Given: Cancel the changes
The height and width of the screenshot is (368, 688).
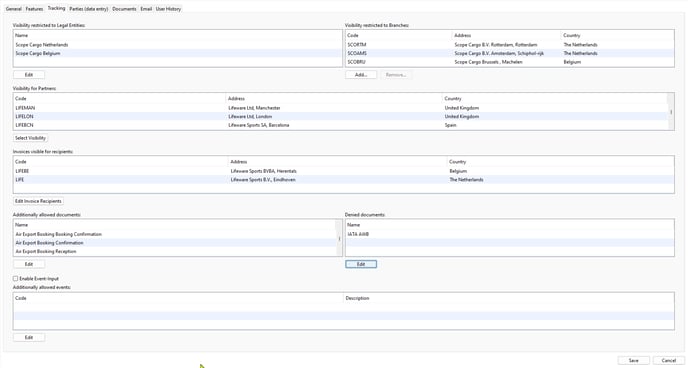Looking at the screenshot, I should coord(669,361).
